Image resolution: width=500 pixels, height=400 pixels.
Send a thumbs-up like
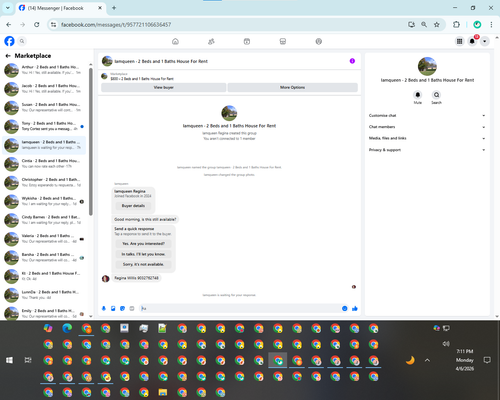[355, 309]
